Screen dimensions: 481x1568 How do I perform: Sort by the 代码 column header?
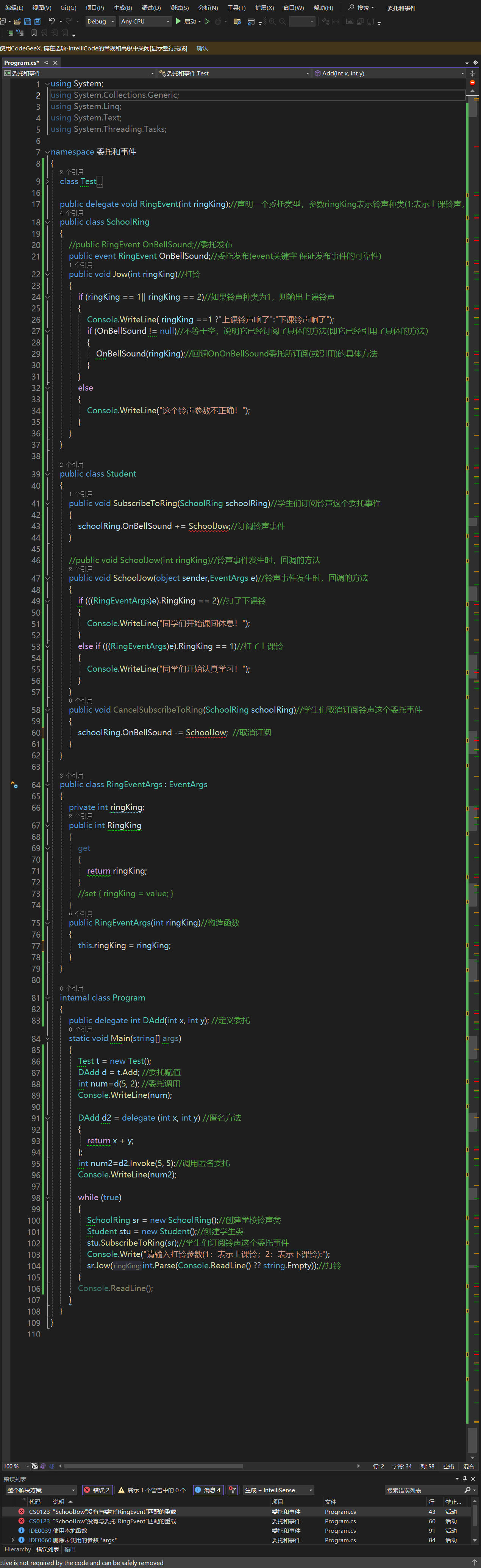pos(35,1502)
